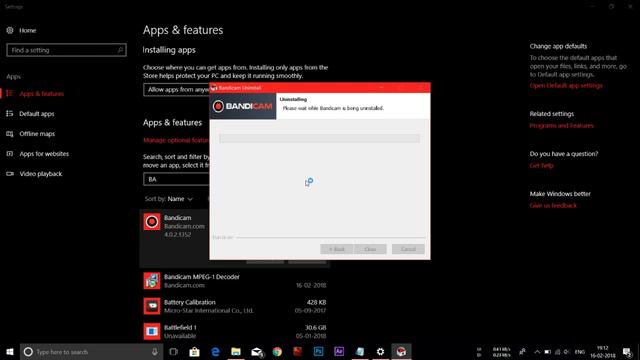
Task: Open the Sort by Name dropdown
Action: click(x=169, y=199)
